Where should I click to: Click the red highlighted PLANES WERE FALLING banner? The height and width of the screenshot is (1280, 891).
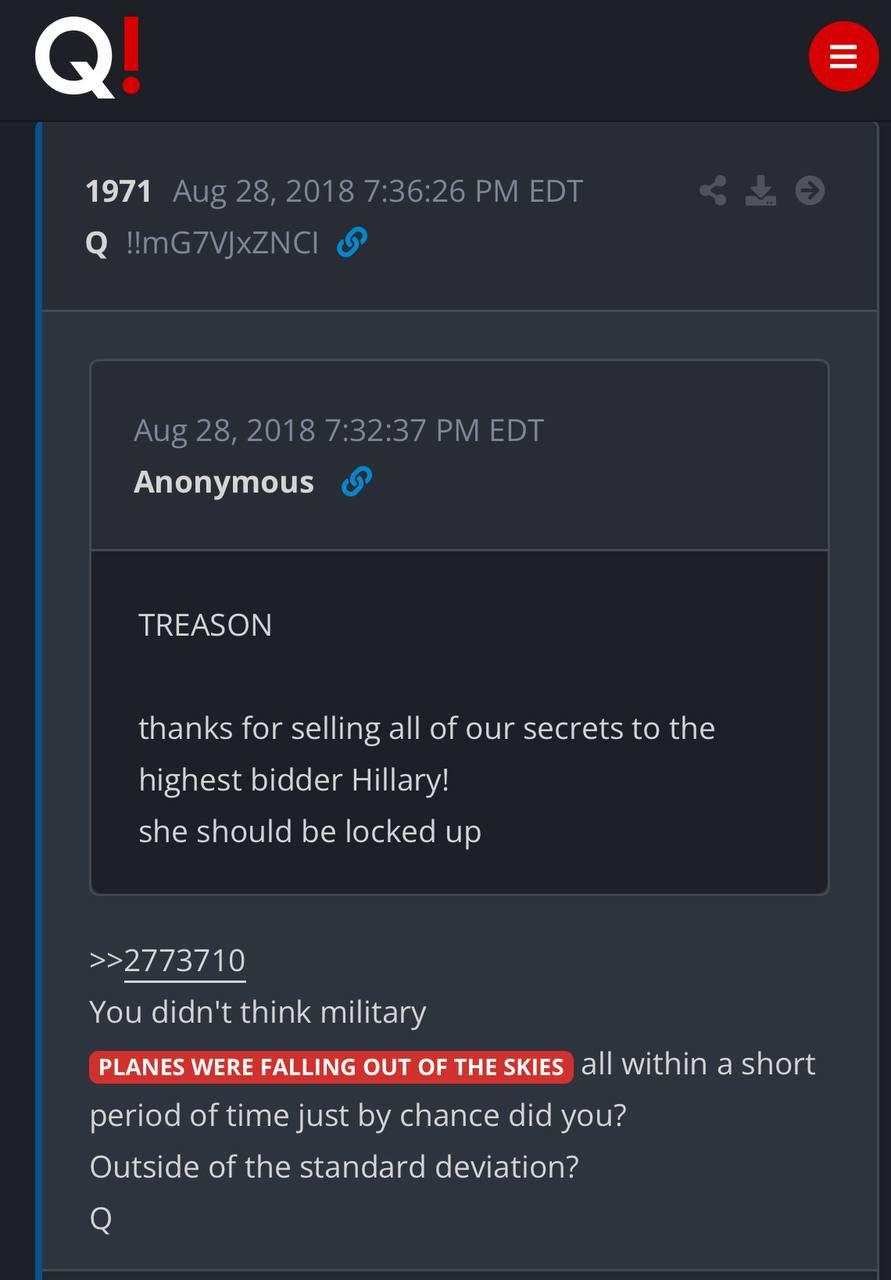pyautogui.click(x=331, y=1066)
